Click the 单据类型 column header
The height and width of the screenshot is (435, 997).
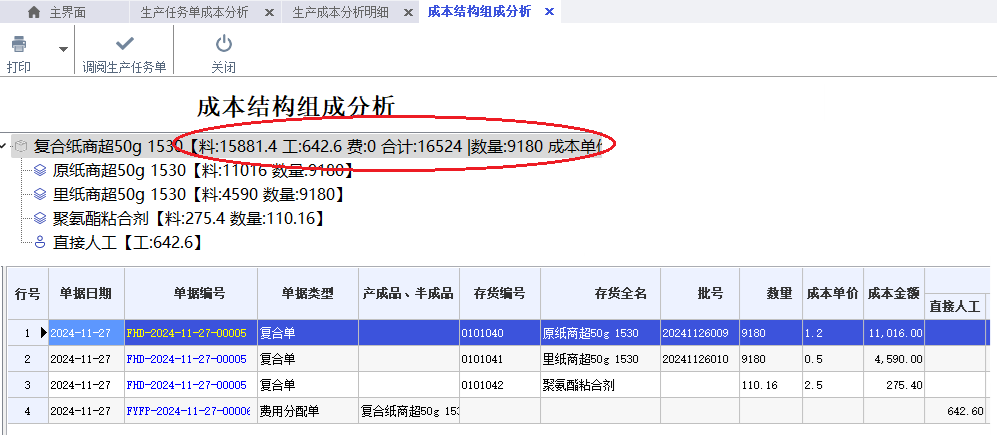[x=308, y=294]
